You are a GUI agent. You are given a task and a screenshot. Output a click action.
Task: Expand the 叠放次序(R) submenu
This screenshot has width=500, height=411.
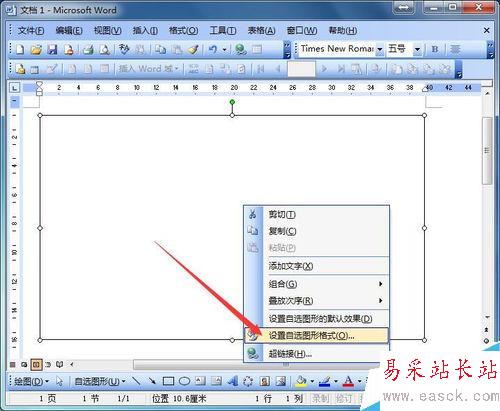(x=317, y=301)
